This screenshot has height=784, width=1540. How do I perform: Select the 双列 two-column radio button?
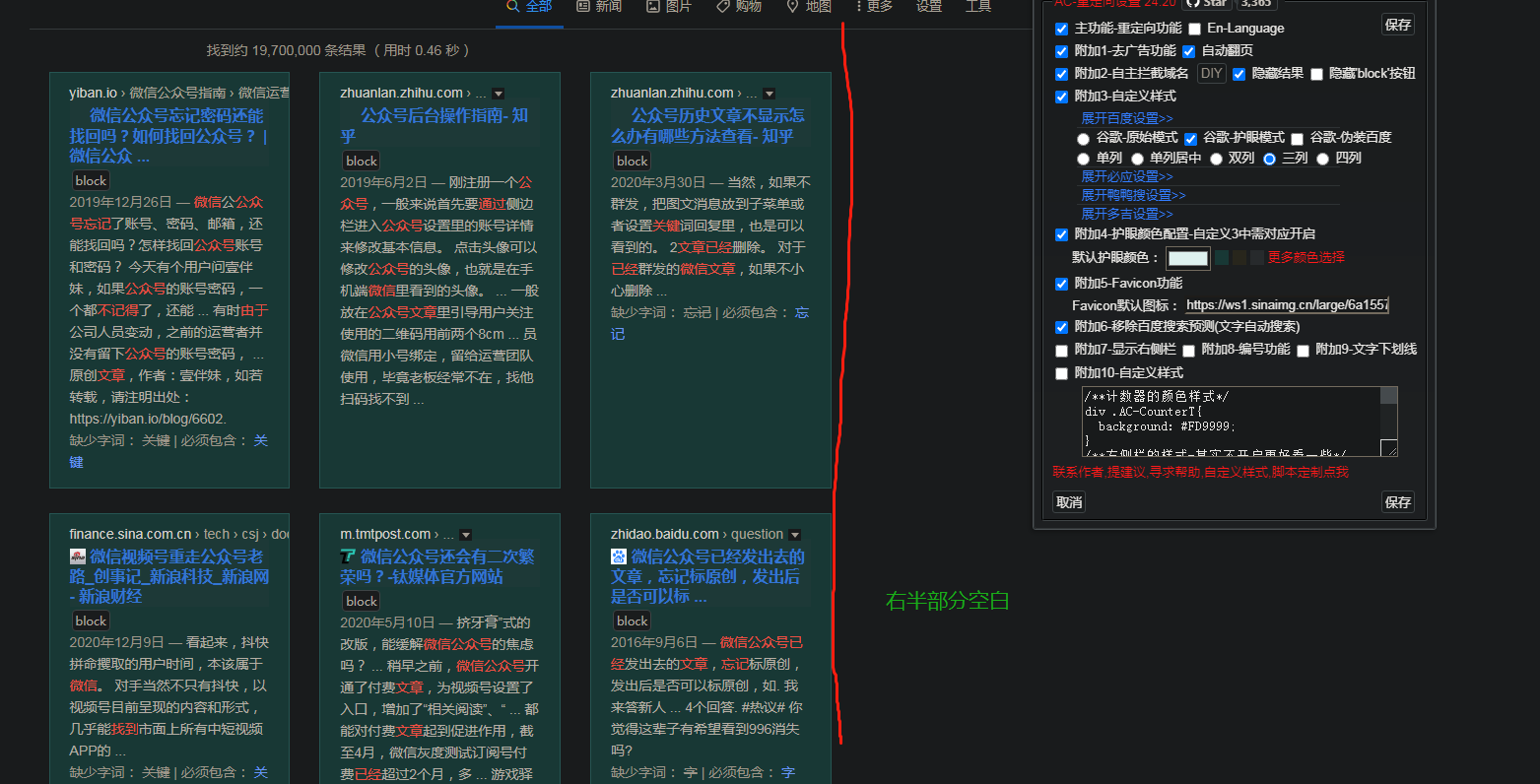click(1216, 159)
